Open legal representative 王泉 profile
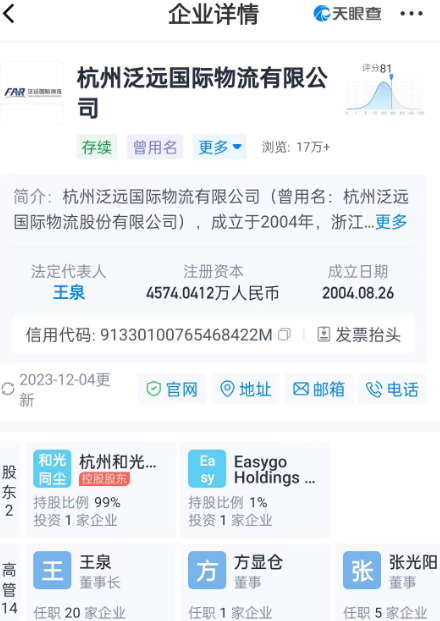 tap(69, 293)
